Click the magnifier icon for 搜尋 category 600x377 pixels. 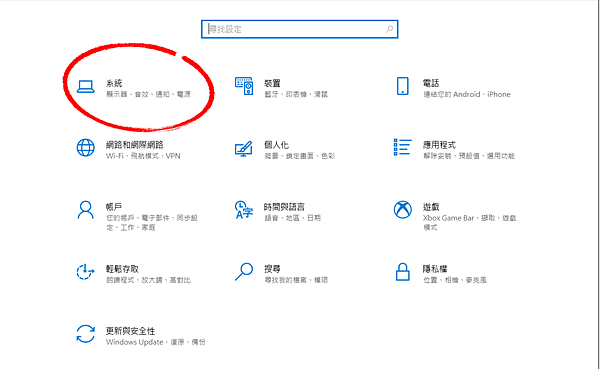(244, 272)
